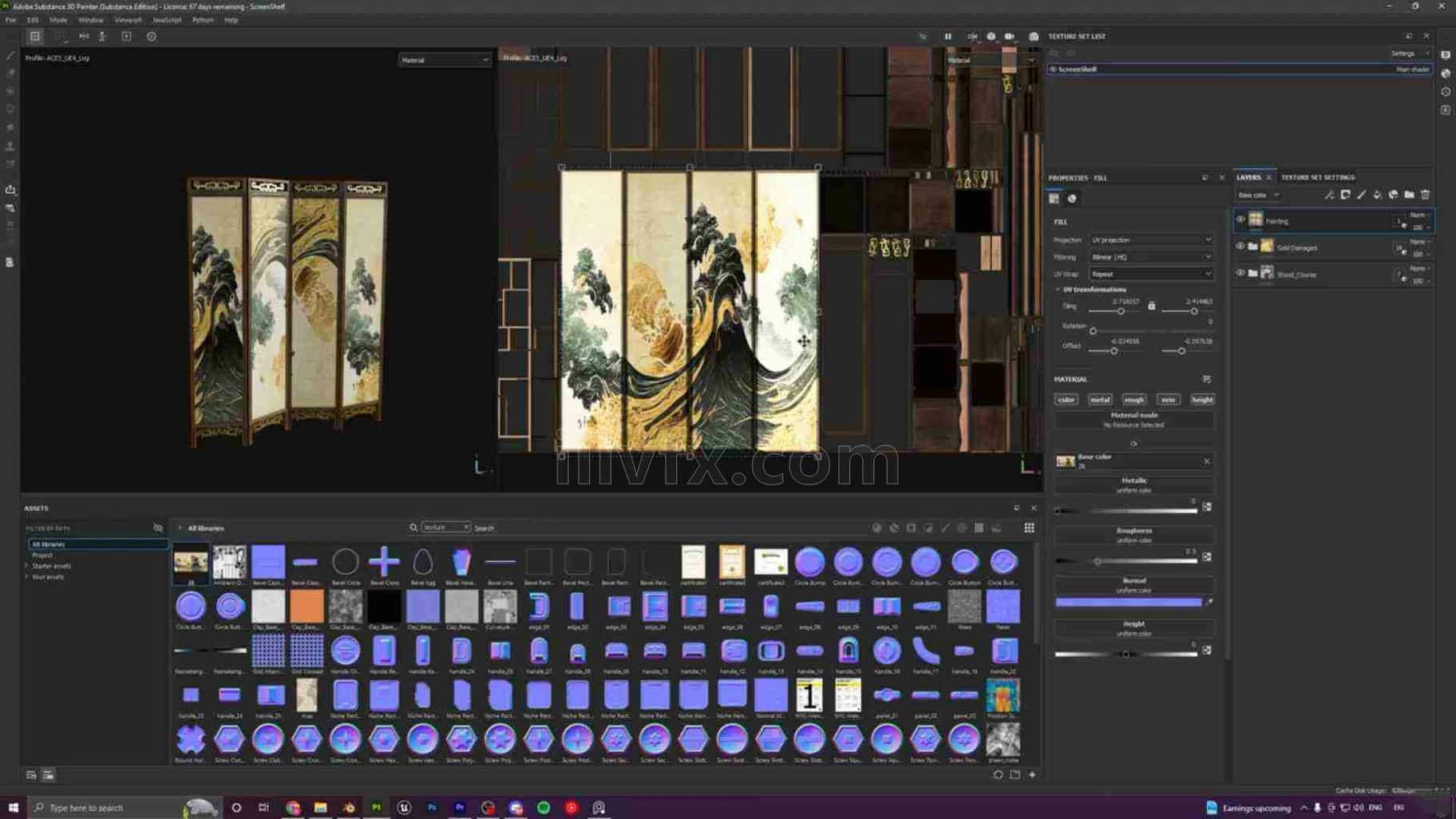Viewport: 1456px width, 819px height.
Task: Add a new folder in the Layers panel
Action: pos(1410,195)
